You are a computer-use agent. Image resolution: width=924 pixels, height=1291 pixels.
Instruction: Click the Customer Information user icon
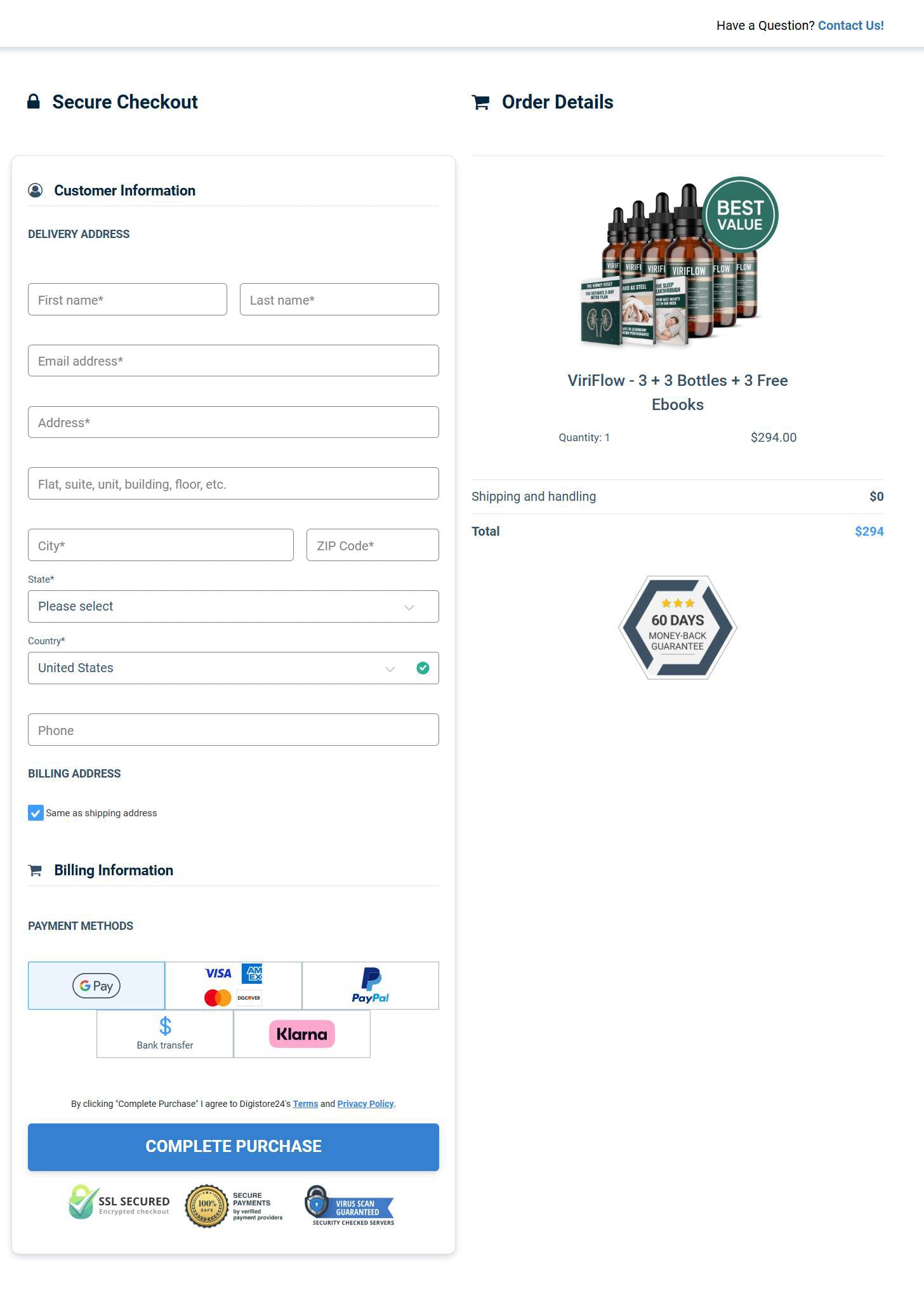(36, 190)
